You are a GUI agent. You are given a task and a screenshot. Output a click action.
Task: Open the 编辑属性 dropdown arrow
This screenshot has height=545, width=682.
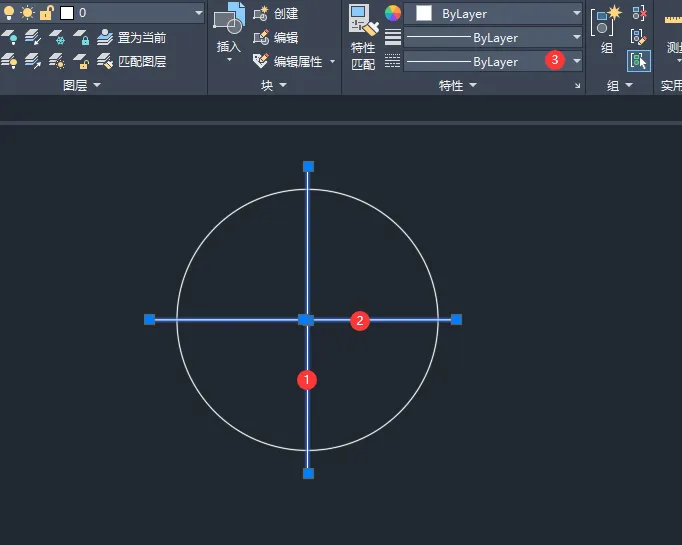tap(333, 62)
